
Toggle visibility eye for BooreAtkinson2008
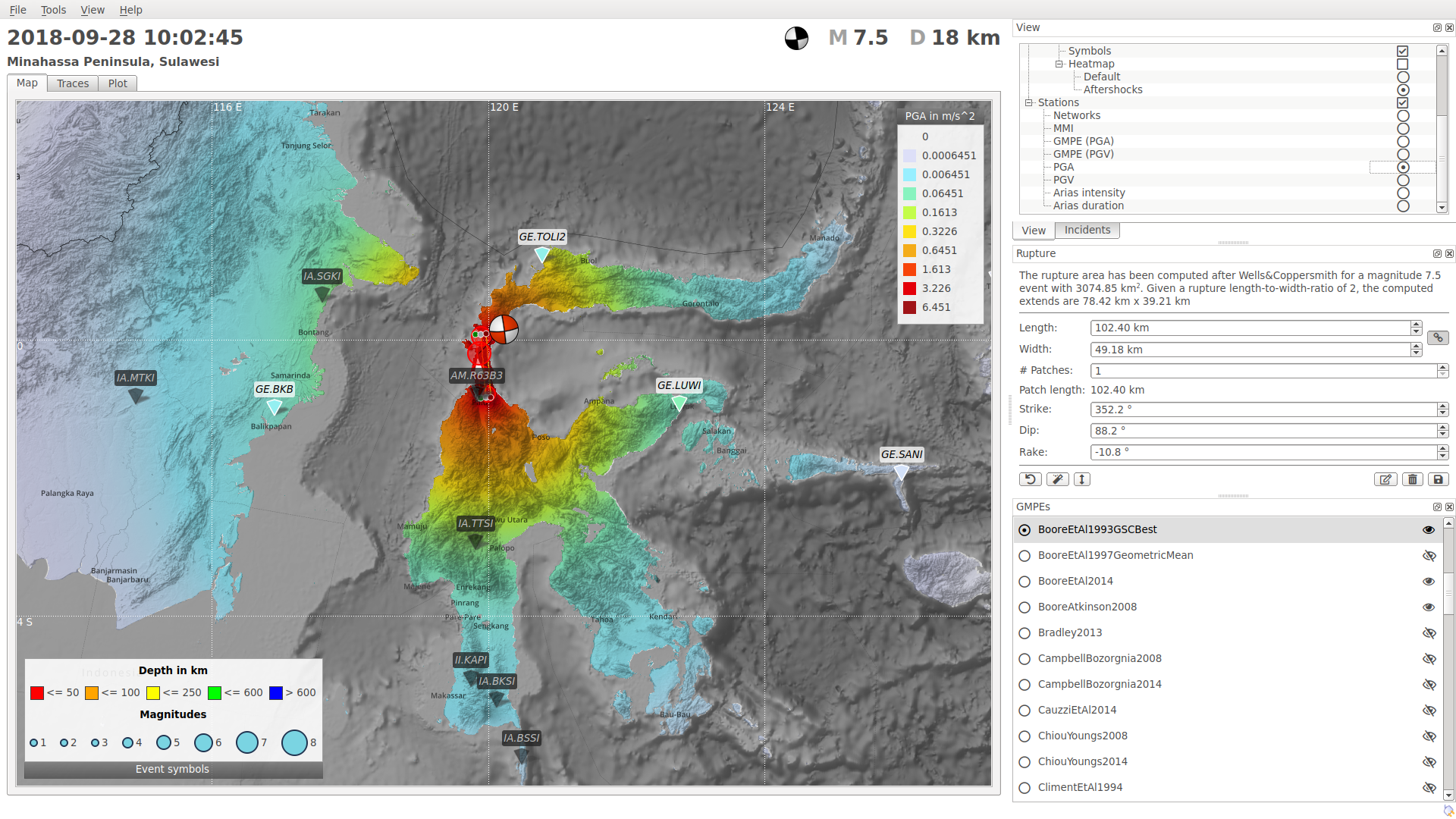(1429, 607)
